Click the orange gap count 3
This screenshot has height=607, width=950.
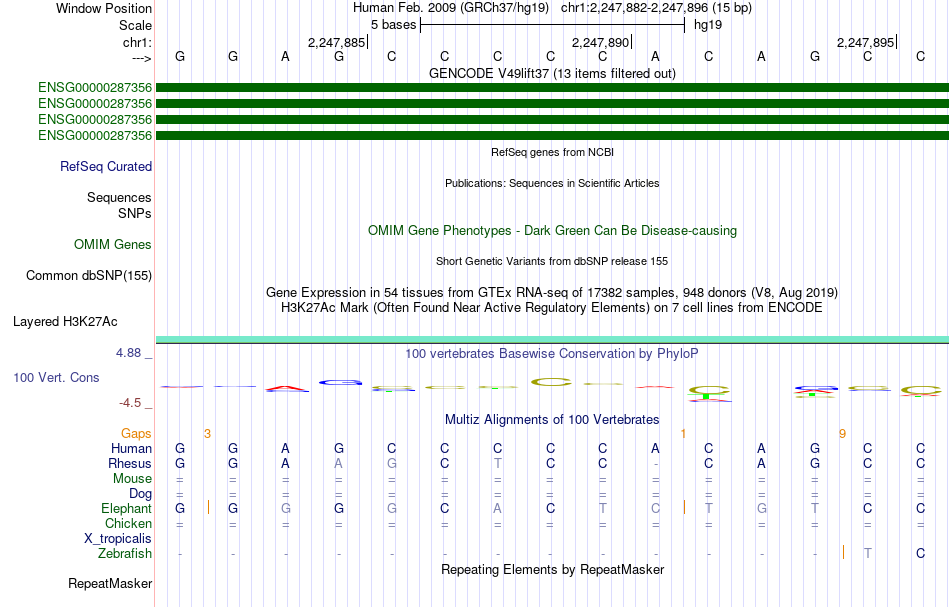[x=207, y=434]
